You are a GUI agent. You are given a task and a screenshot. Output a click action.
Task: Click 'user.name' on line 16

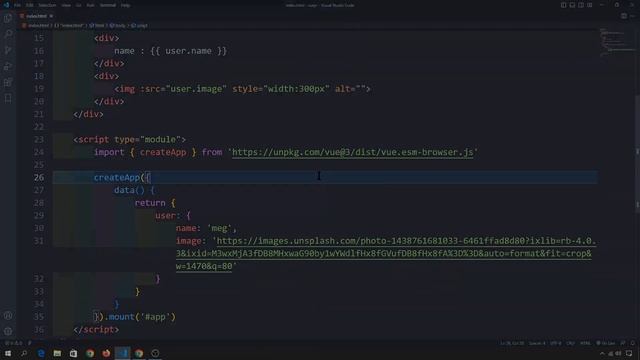[189, 51]
